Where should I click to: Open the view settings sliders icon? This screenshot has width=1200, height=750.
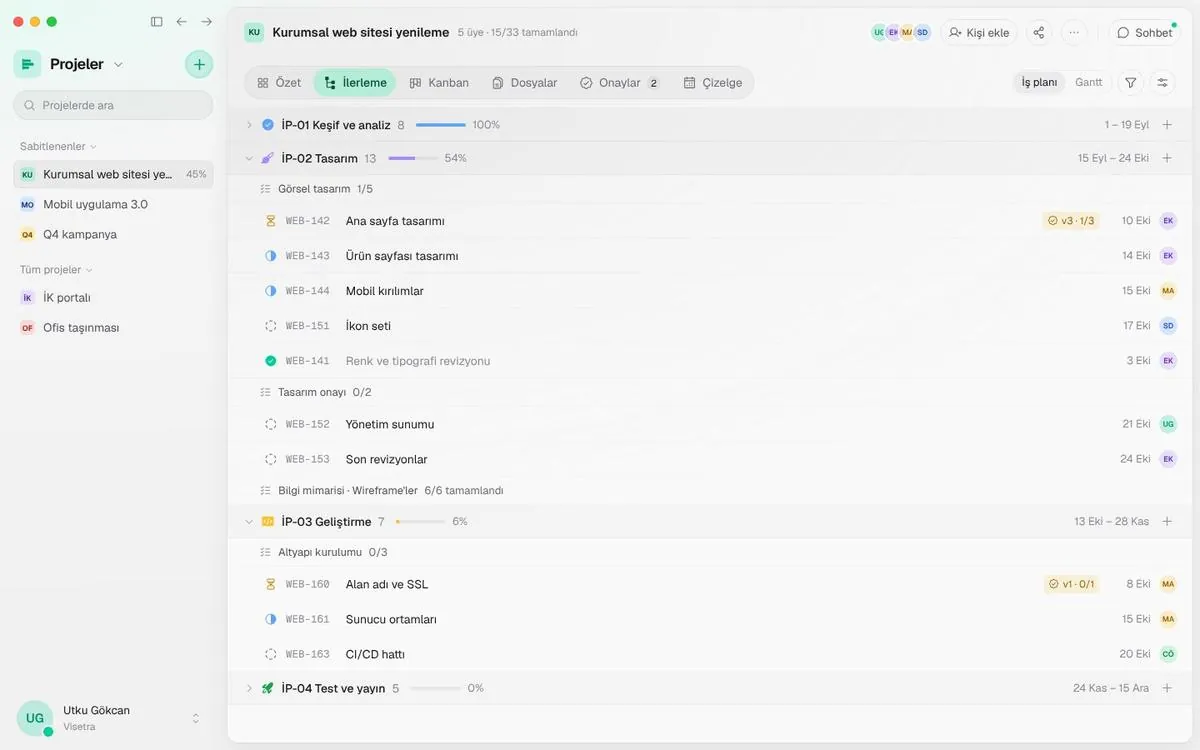pyautogui.click(x=1163, y=82)
